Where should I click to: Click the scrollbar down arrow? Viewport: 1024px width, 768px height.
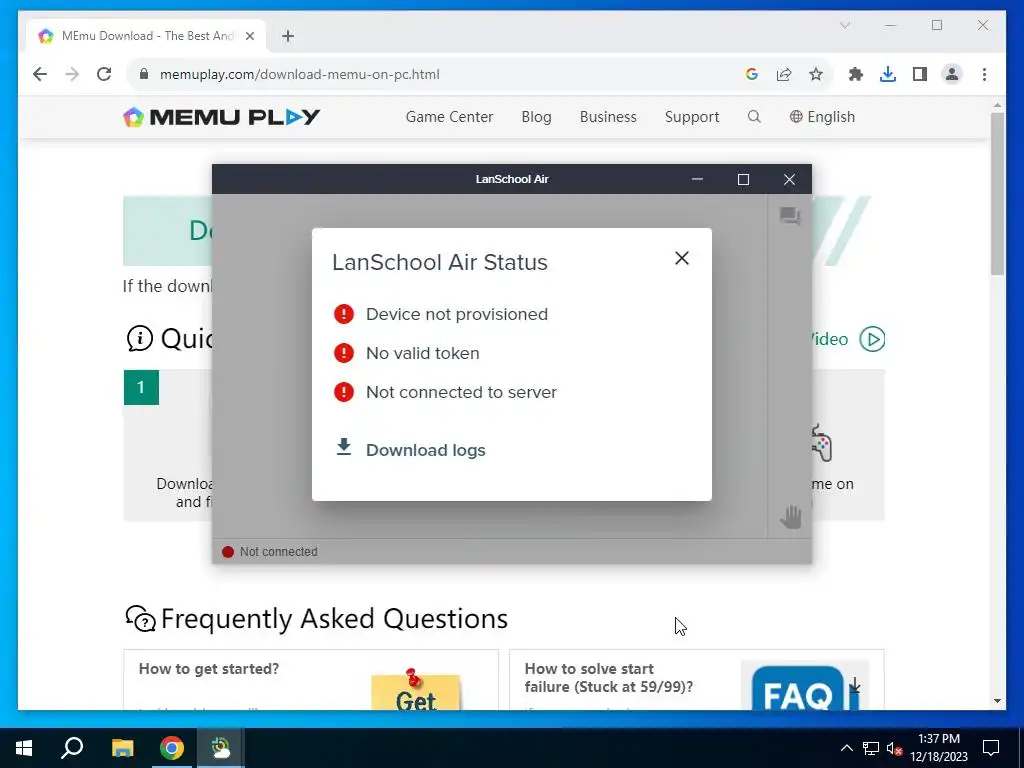click(x=997, y=701)
